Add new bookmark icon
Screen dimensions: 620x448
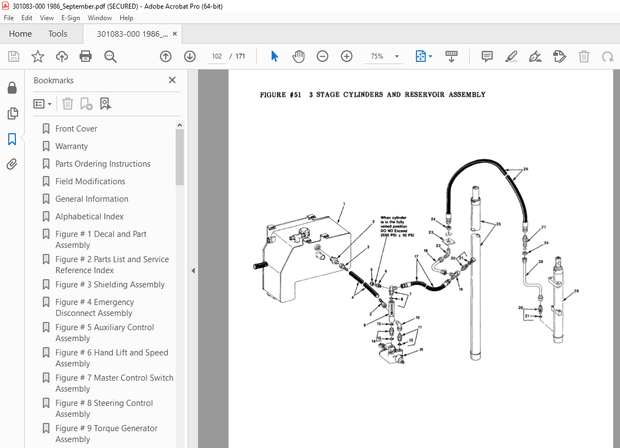click(86, 104)
